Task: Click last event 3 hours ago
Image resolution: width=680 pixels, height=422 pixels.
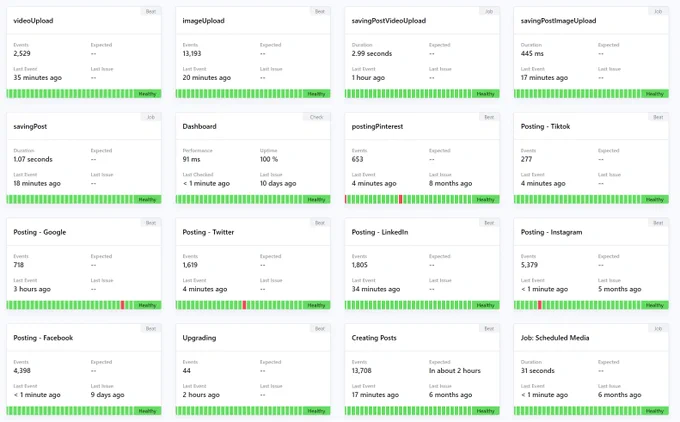Action: pos(32,289)
